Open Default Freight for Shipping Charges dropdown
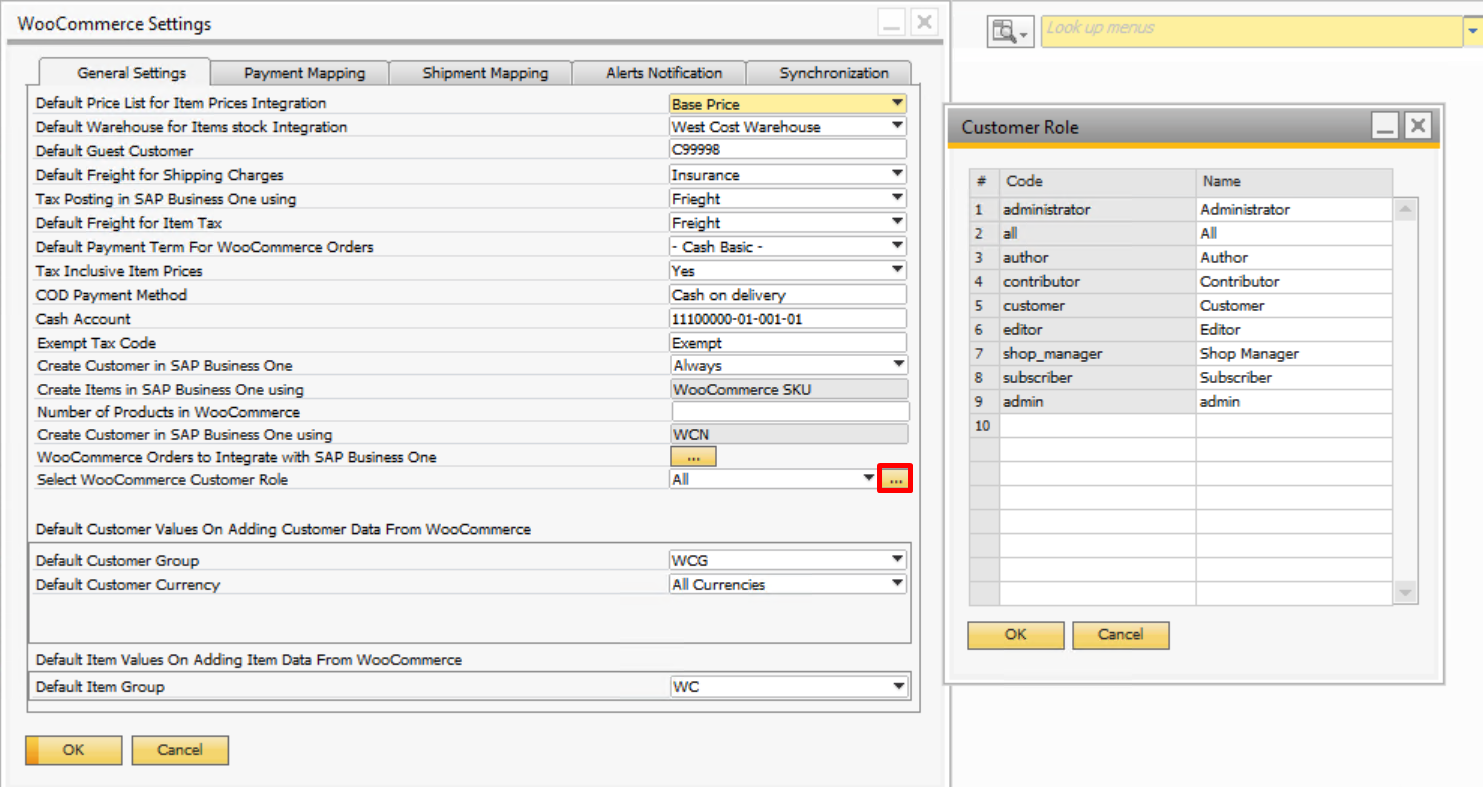Image resolution: width=1483 pixels, height=787 pixels. point(897,175)
